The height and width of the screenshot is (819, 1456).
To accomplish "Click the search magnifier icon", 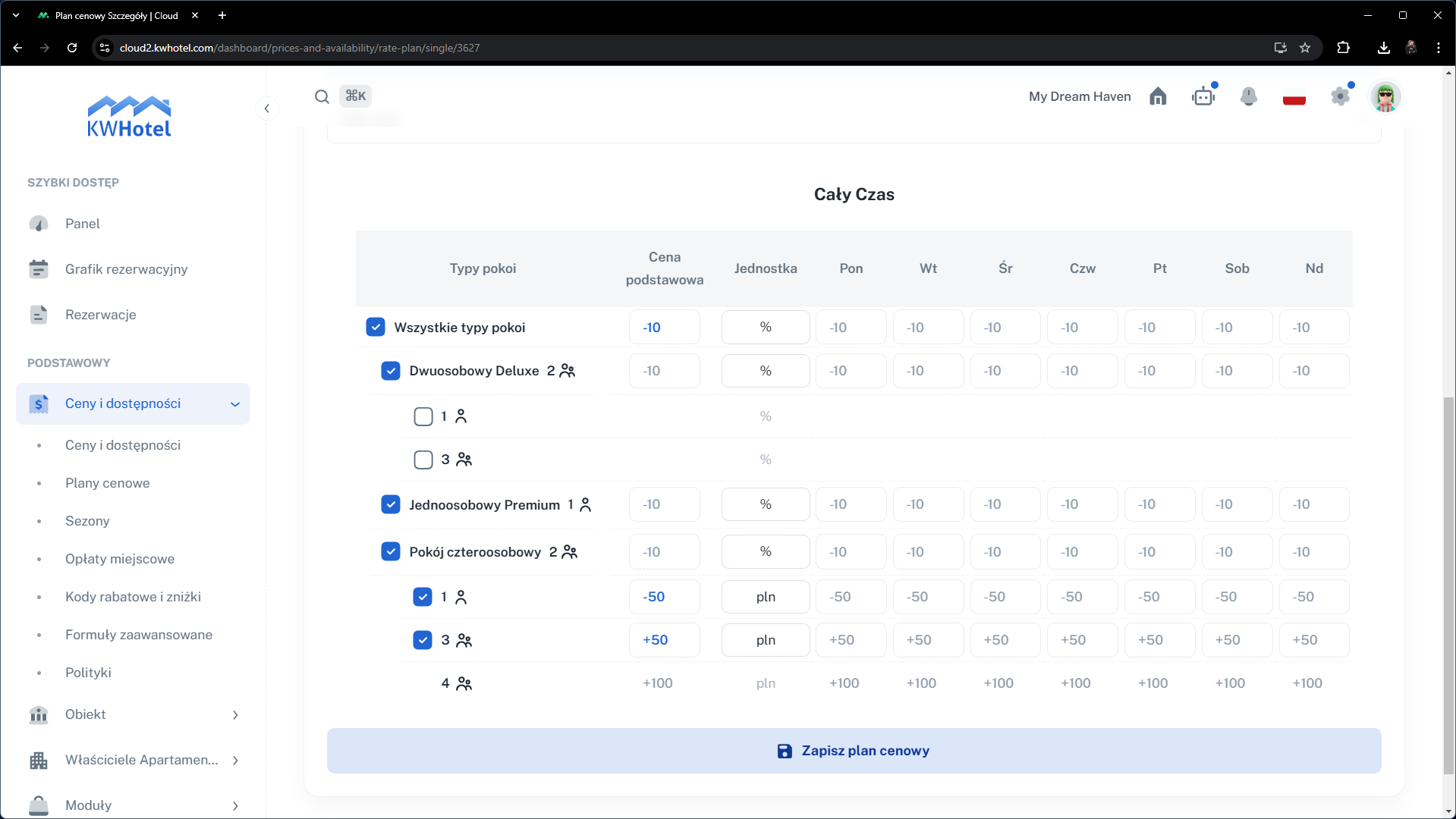I will click(322, 96).
